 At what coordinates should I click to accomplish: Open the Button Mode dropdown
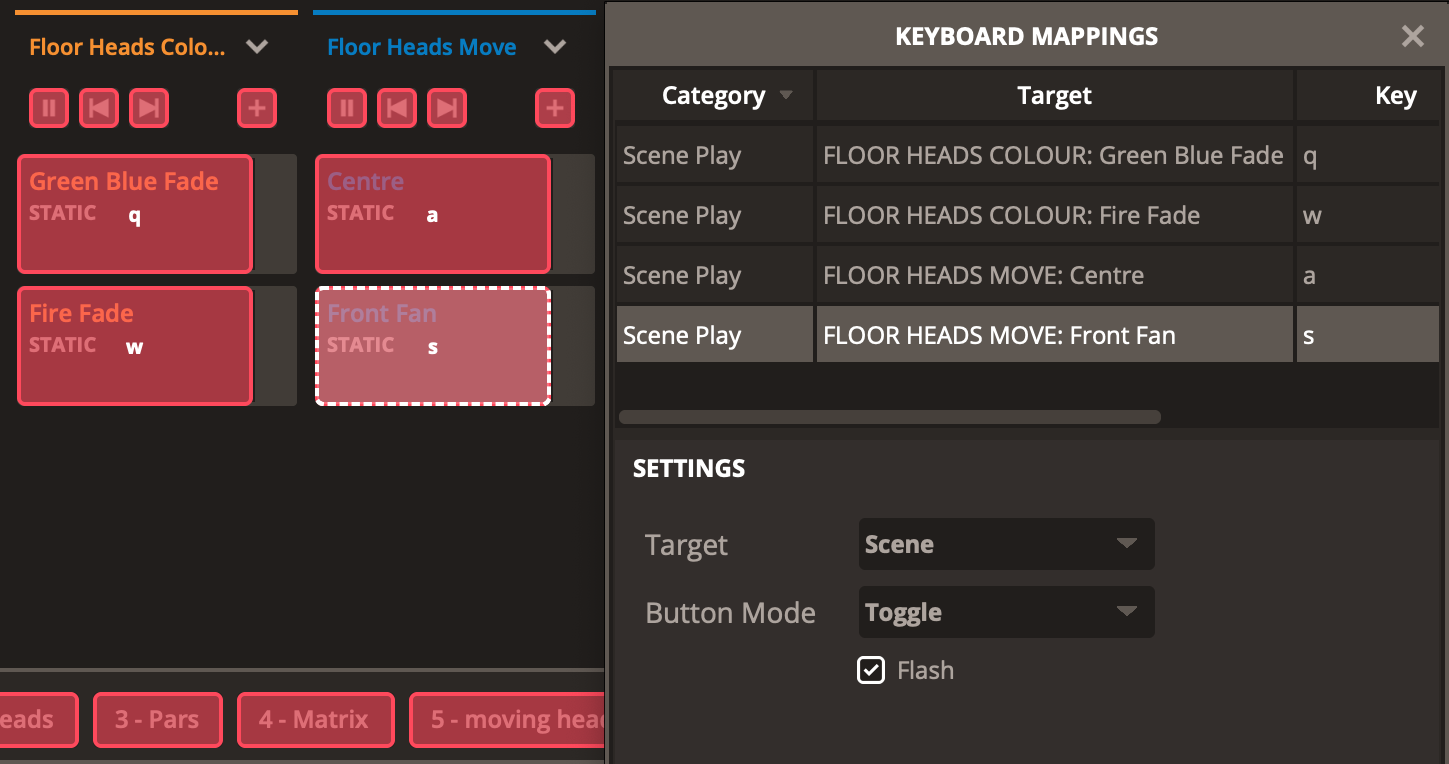tap(1006, 612)
